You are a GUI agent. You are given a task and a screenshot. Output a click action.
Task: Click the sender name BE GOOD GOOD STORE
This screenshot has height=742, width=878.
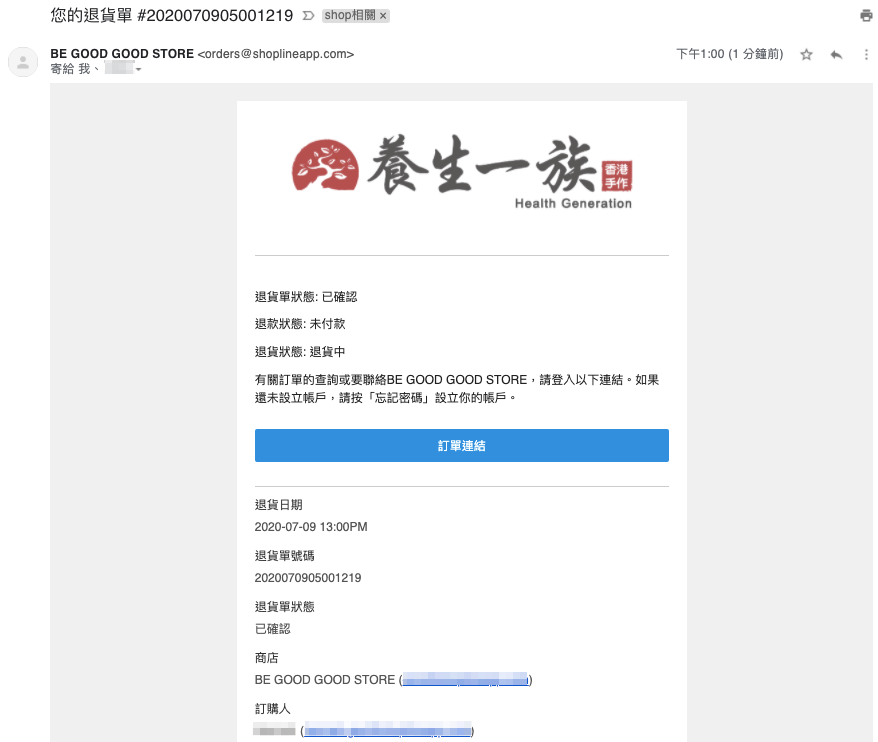122,54
